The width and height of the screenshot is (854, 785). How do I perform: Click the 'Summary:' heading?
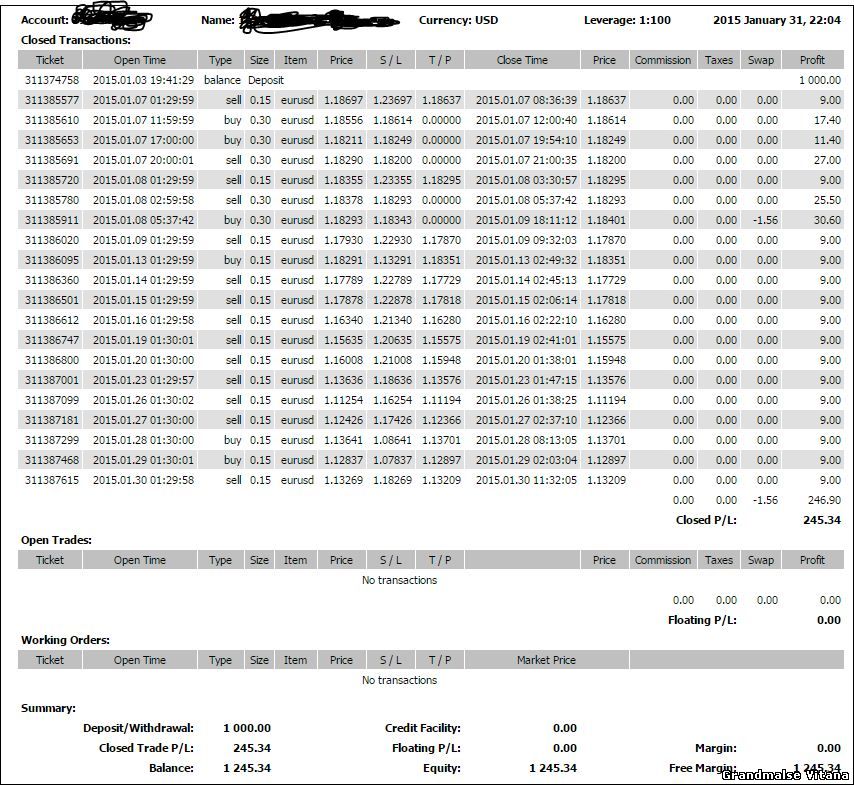coord(48,708)
